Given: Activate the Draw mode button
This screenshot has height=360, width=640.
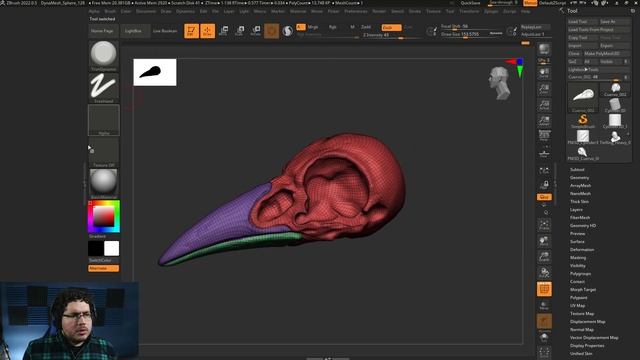Looking at the screenshot, I should point(207,31).
